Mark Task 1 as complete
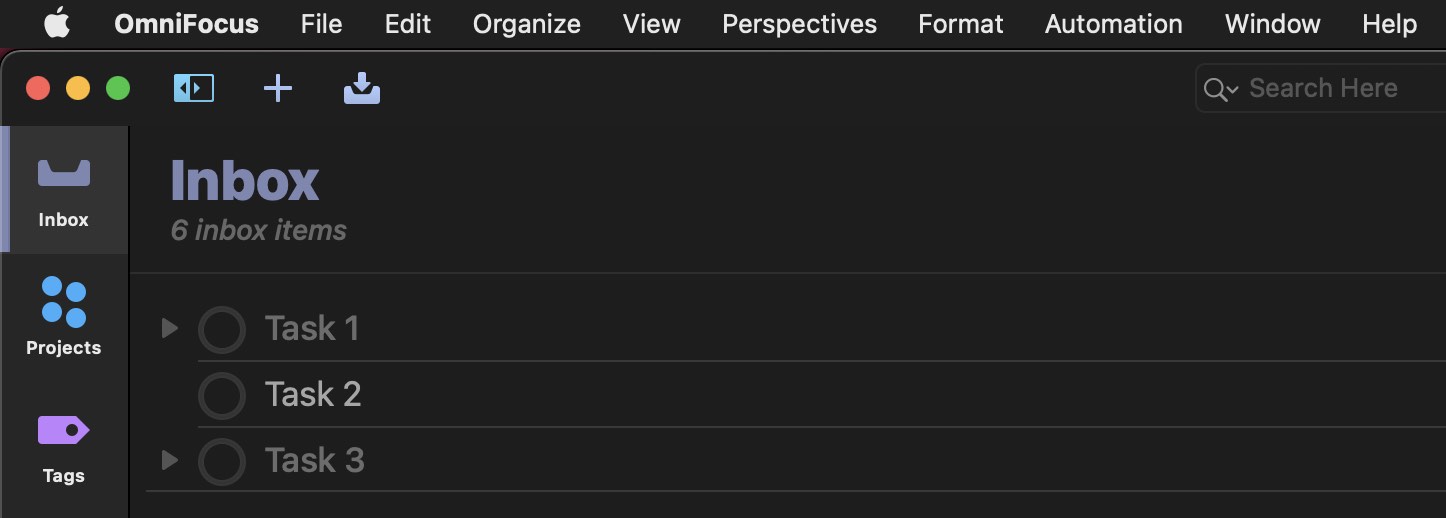The height and width of the screenshot is (518, 1446). click(x=222, y=329)
